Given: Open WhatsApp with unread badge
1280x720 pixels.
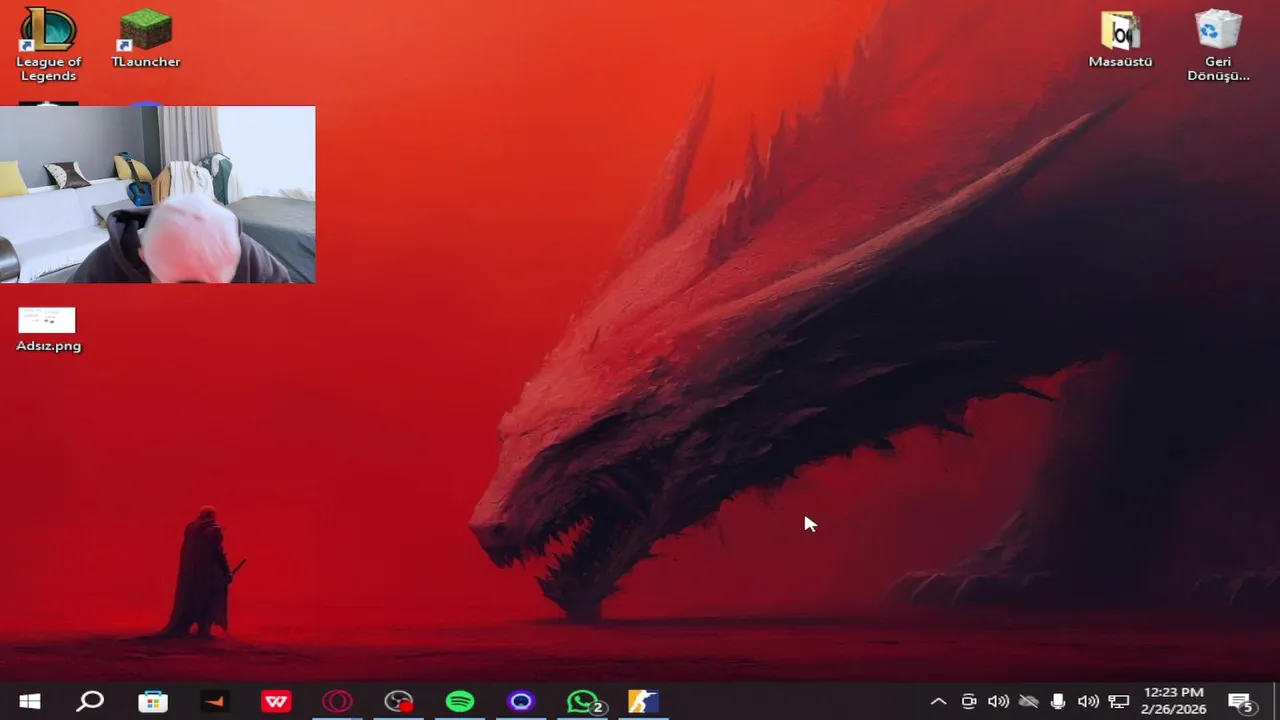Looking at the screenshot, I should pyautogui.click(x=583, y=702).
